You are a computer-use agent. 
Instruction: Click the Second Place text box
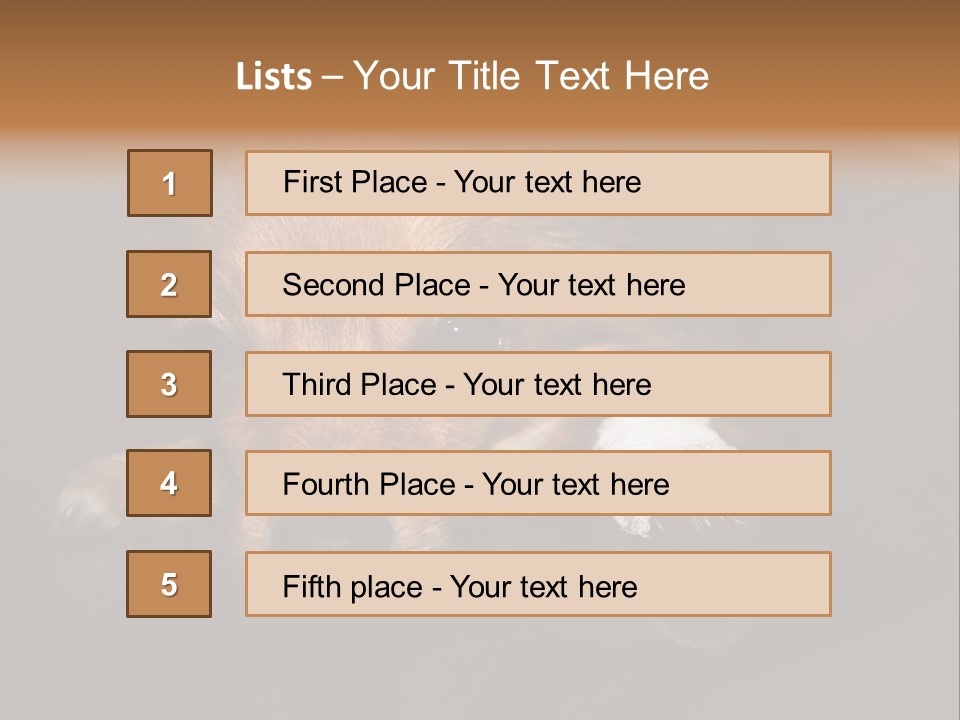[x=538, y=284]
